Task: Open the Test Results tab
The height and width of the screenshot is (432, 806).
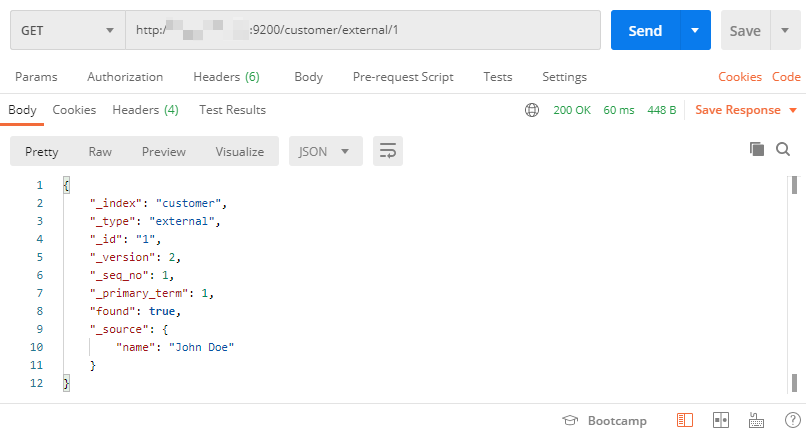Action: 232,110
